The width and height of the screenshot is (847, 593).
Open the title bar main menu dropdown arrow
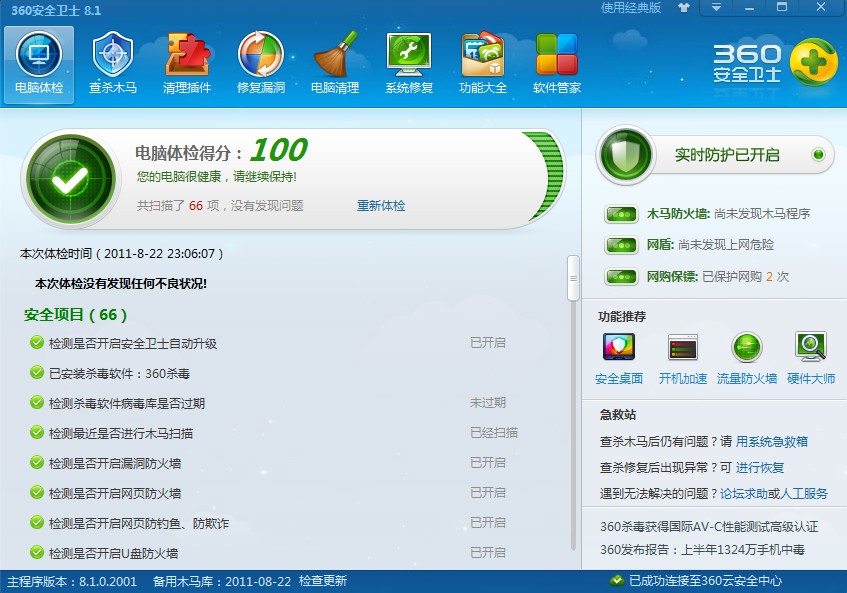click(x=716, y=8)
